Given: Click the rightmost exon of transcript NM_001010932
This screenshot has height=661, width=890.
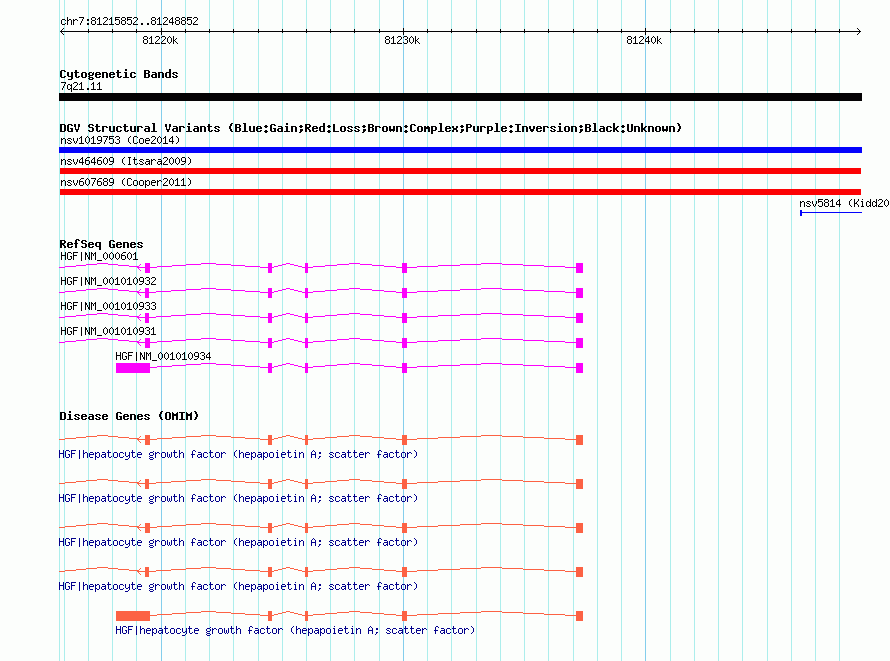Looking at the screenshot, I should tap(580, 293).
